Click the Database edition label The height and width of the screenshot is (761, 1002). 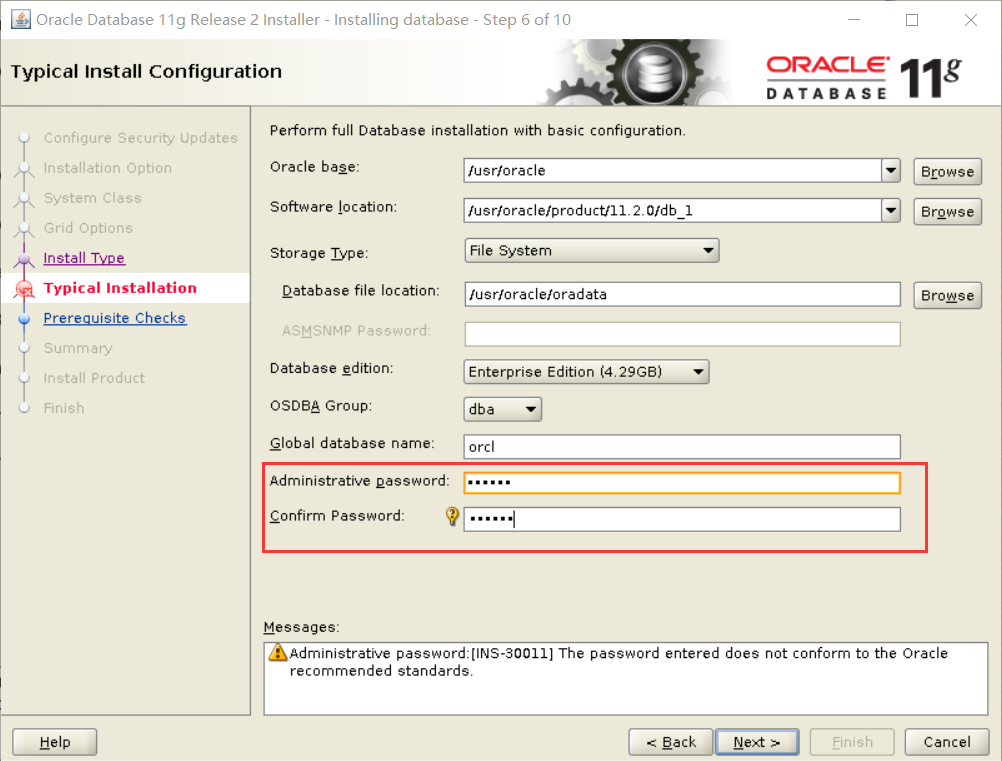[x=332, y=368]
